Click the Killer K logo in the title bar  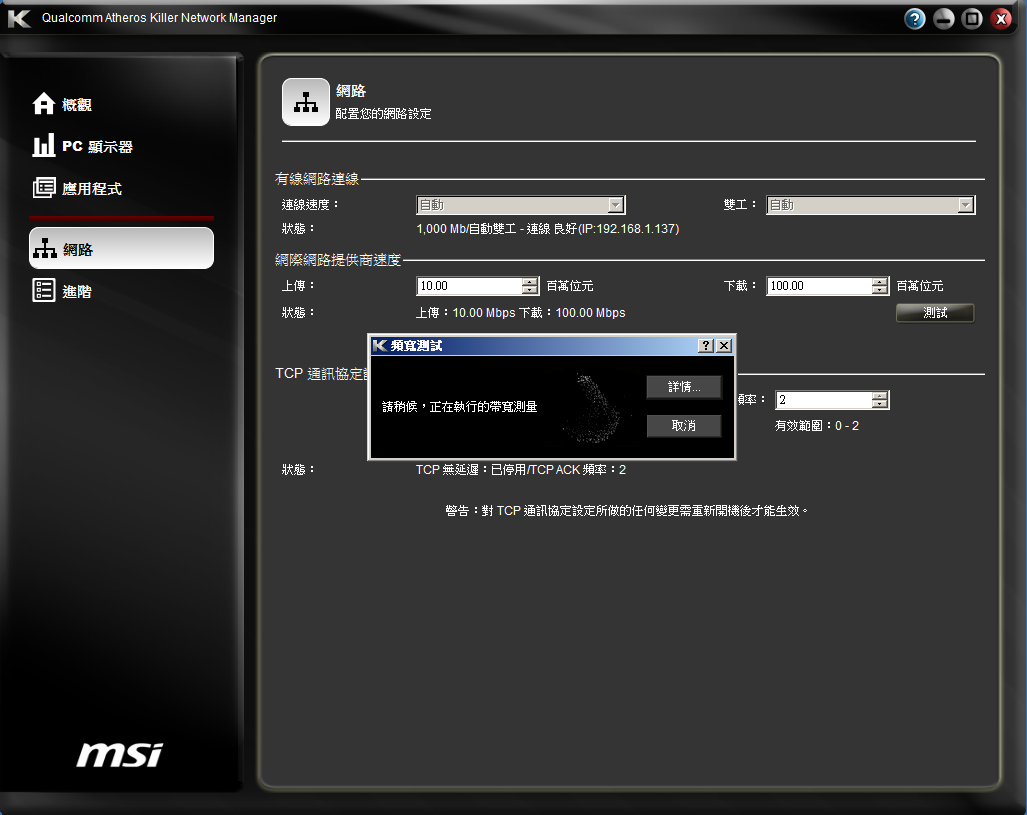tap(19, 18)
